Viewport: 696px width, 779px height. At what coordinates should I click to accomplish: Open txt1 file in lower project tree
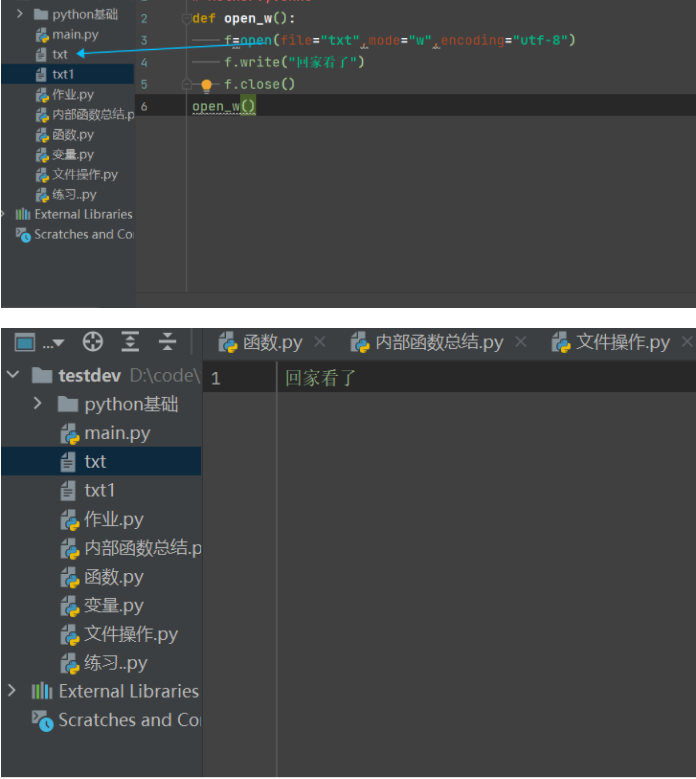point(88,490)
